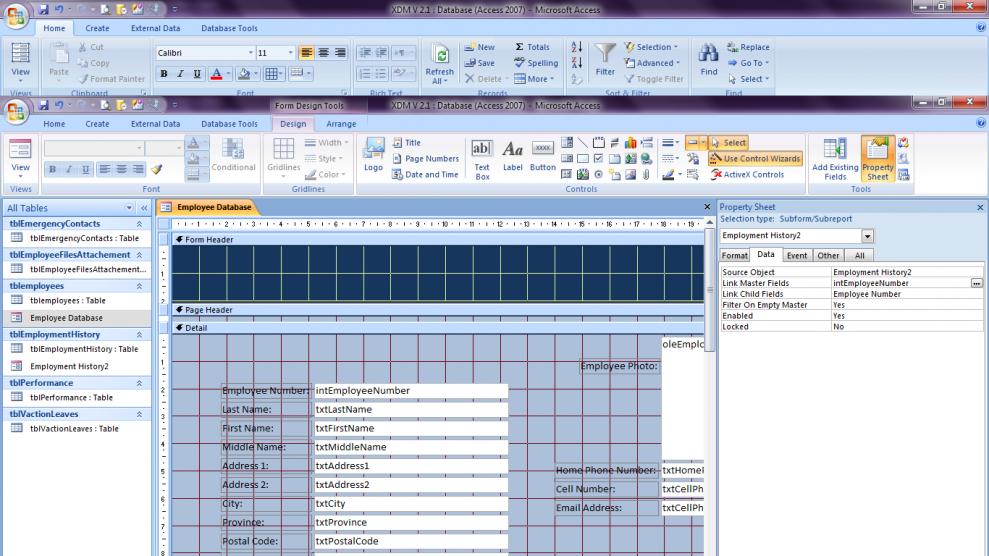Open font color picker in the back window ribbon
The width and height of the screenshot is (989, 556).
point(228,74)
